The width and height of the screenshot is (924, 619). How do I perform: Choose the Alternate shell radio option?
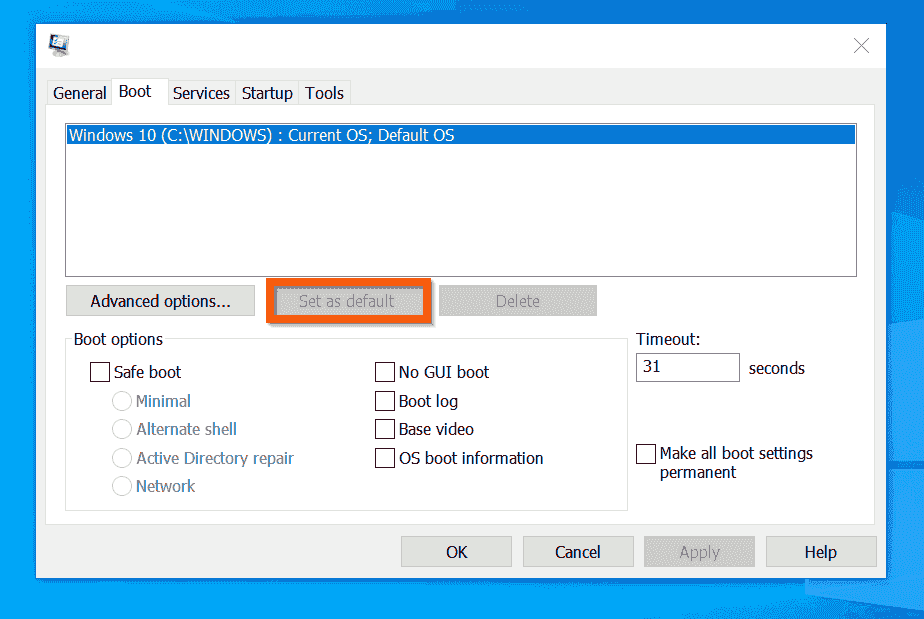click(121, 429)
